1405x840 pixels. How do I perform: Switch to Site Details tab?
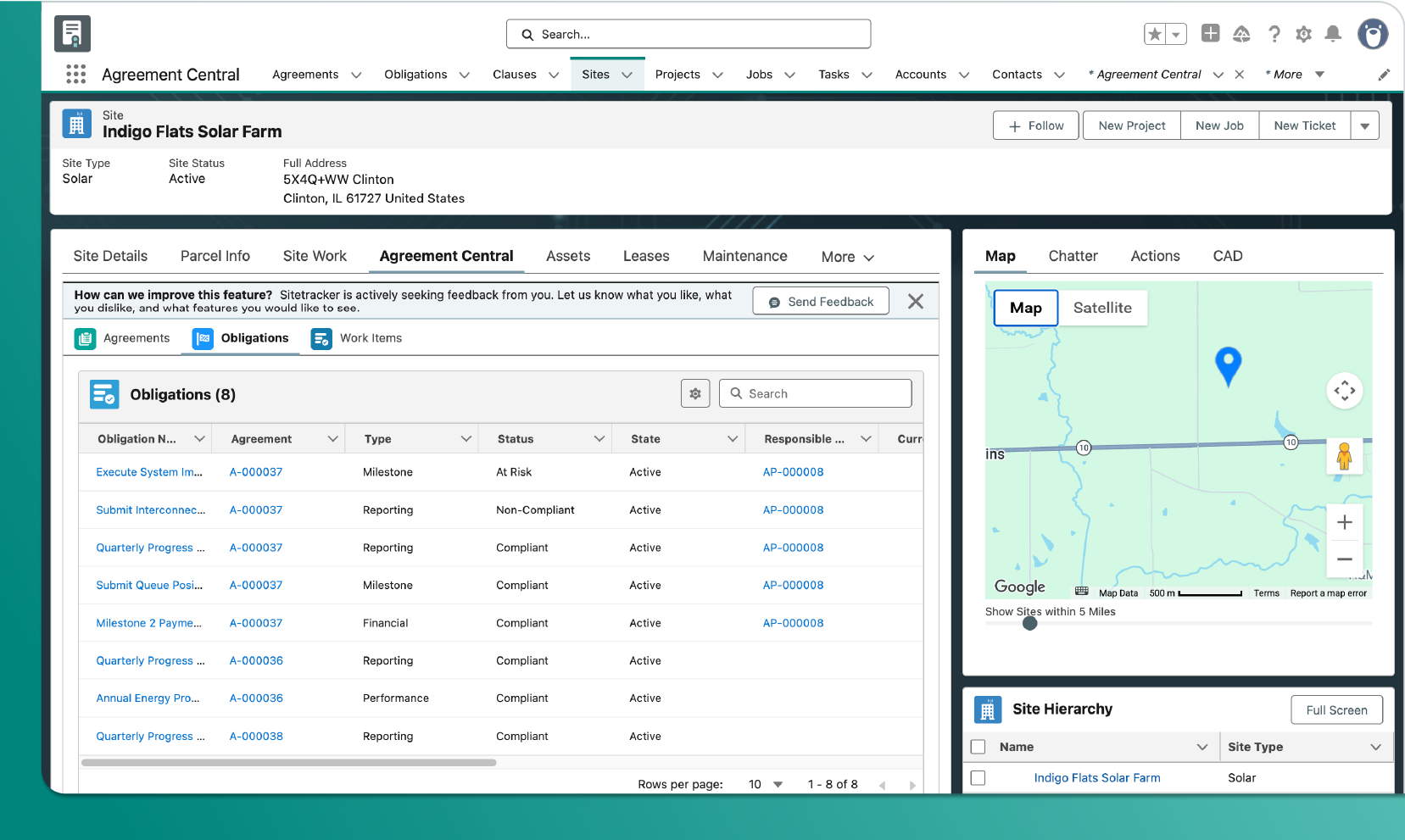110,256
